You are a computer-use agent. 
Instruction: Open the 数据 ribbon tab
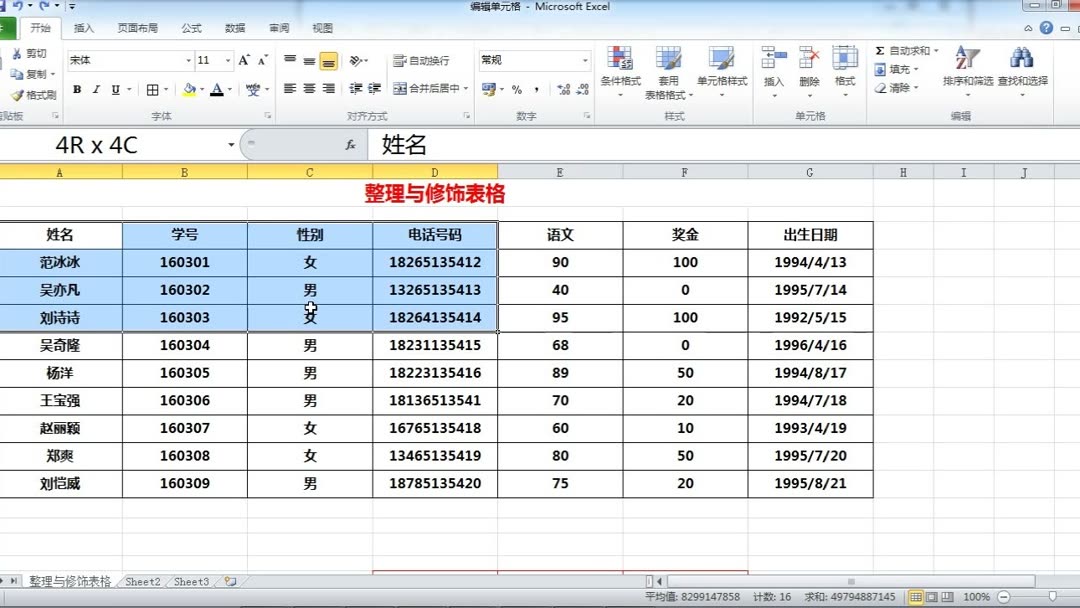236,28
